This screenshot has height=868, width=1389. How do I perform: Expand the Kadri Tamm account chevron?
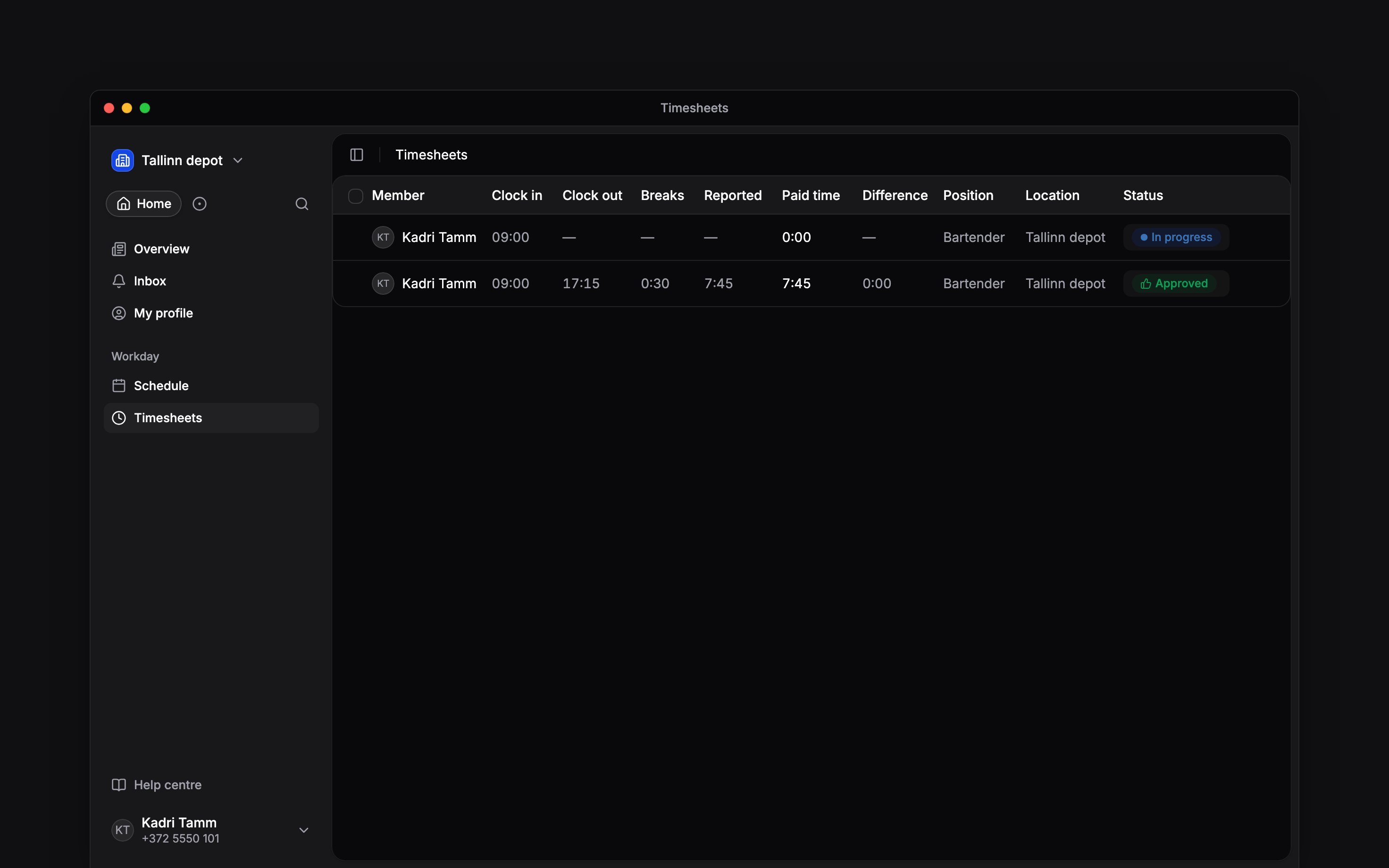pos(304,830)
